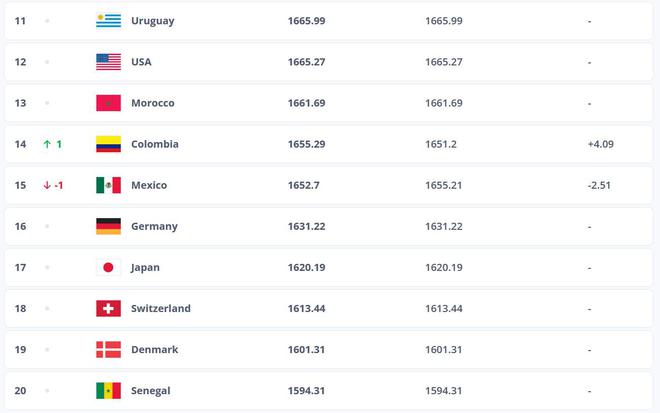This screenshot has width=660, height=413.
Task: Click Colombia's +4.09 points change
Action: (601, 144)
